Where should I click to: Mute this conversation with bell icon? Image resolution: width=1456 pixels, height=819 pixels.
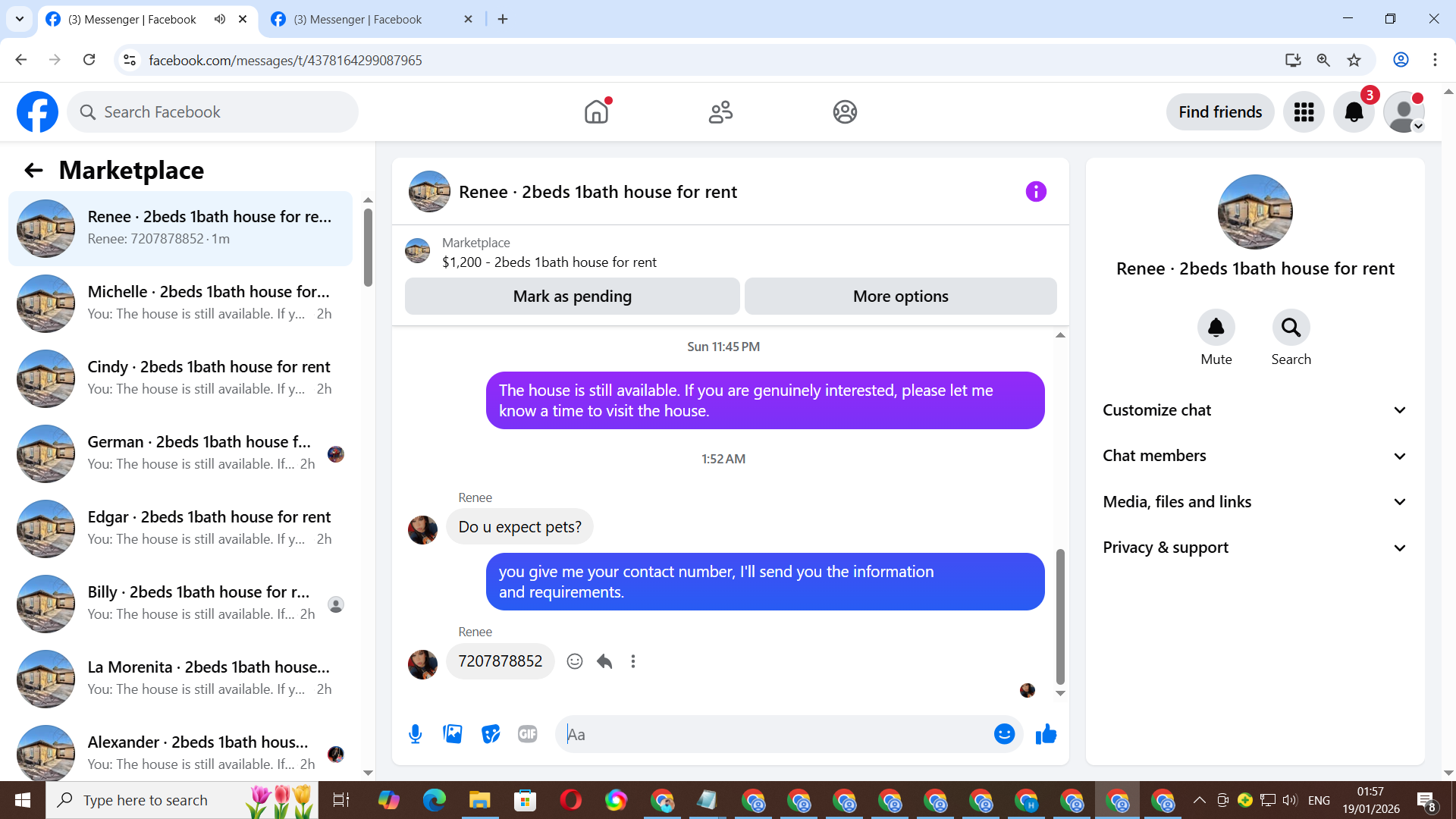tap(1216, 328)
